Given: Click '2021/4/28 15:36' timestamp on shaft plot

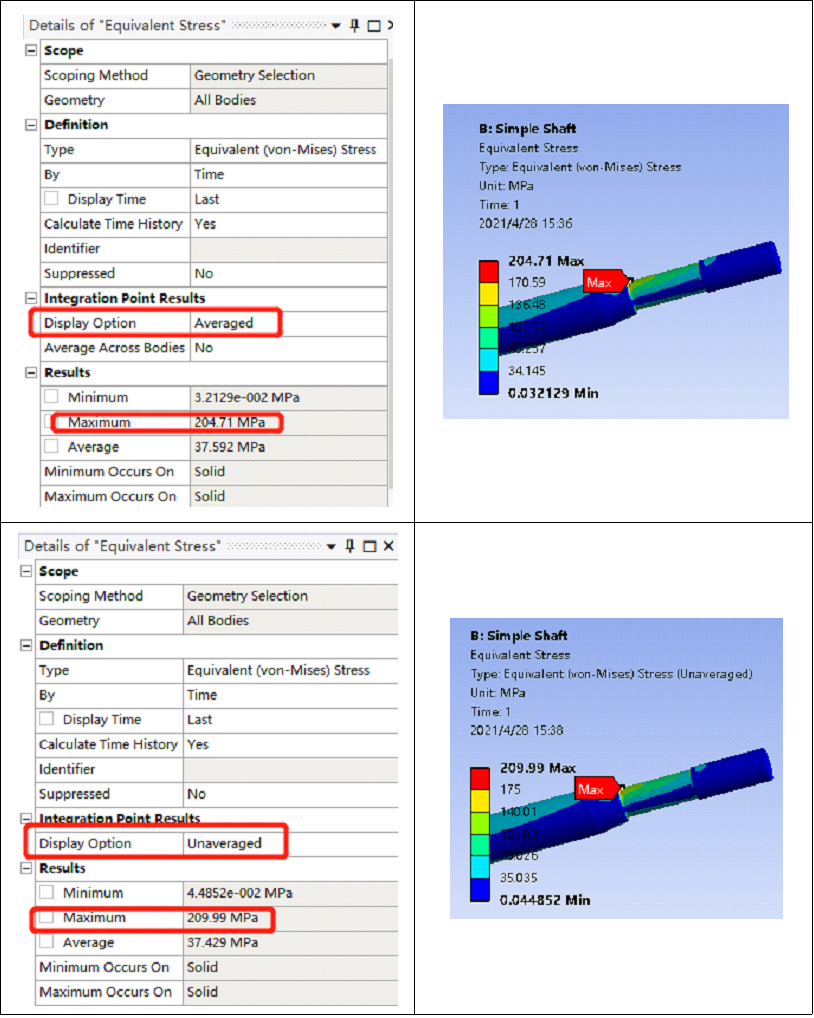Looking at the screenshot, I should coord(526,223).
